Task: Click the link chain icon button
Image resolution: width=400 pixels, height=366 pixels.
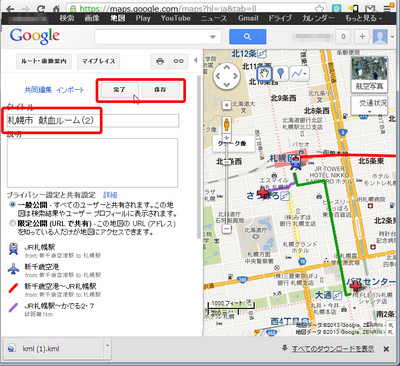Action: pos(178,61)
